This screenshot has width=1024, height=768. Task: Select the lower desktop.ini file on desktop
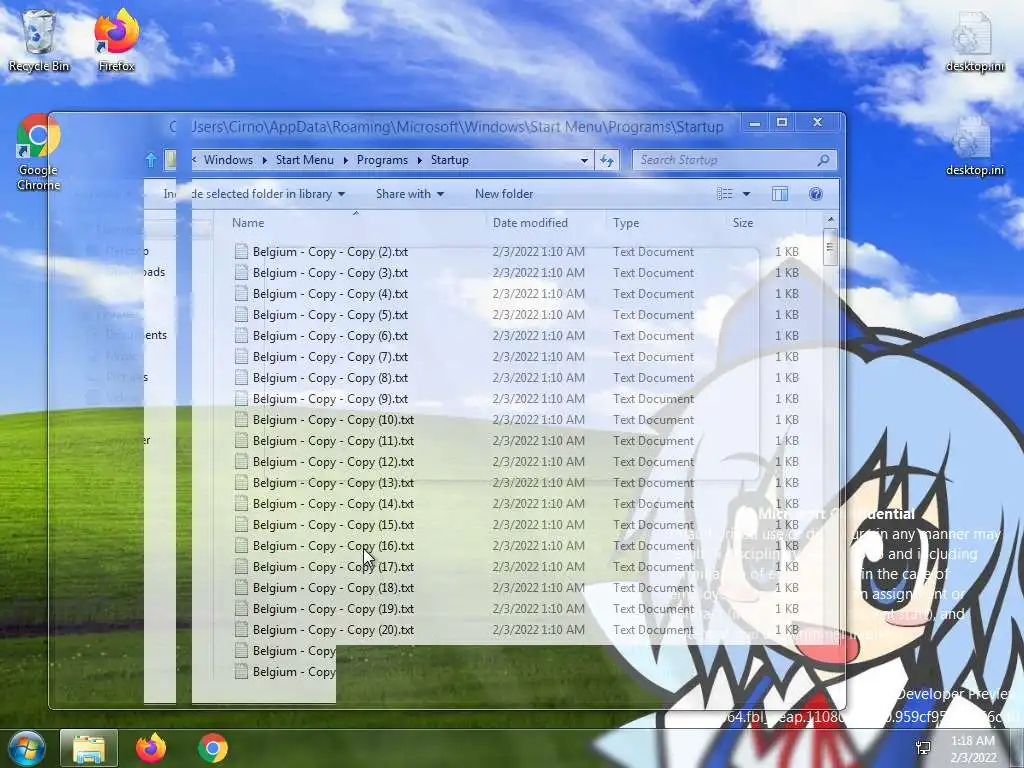click(x=974, y=146)
